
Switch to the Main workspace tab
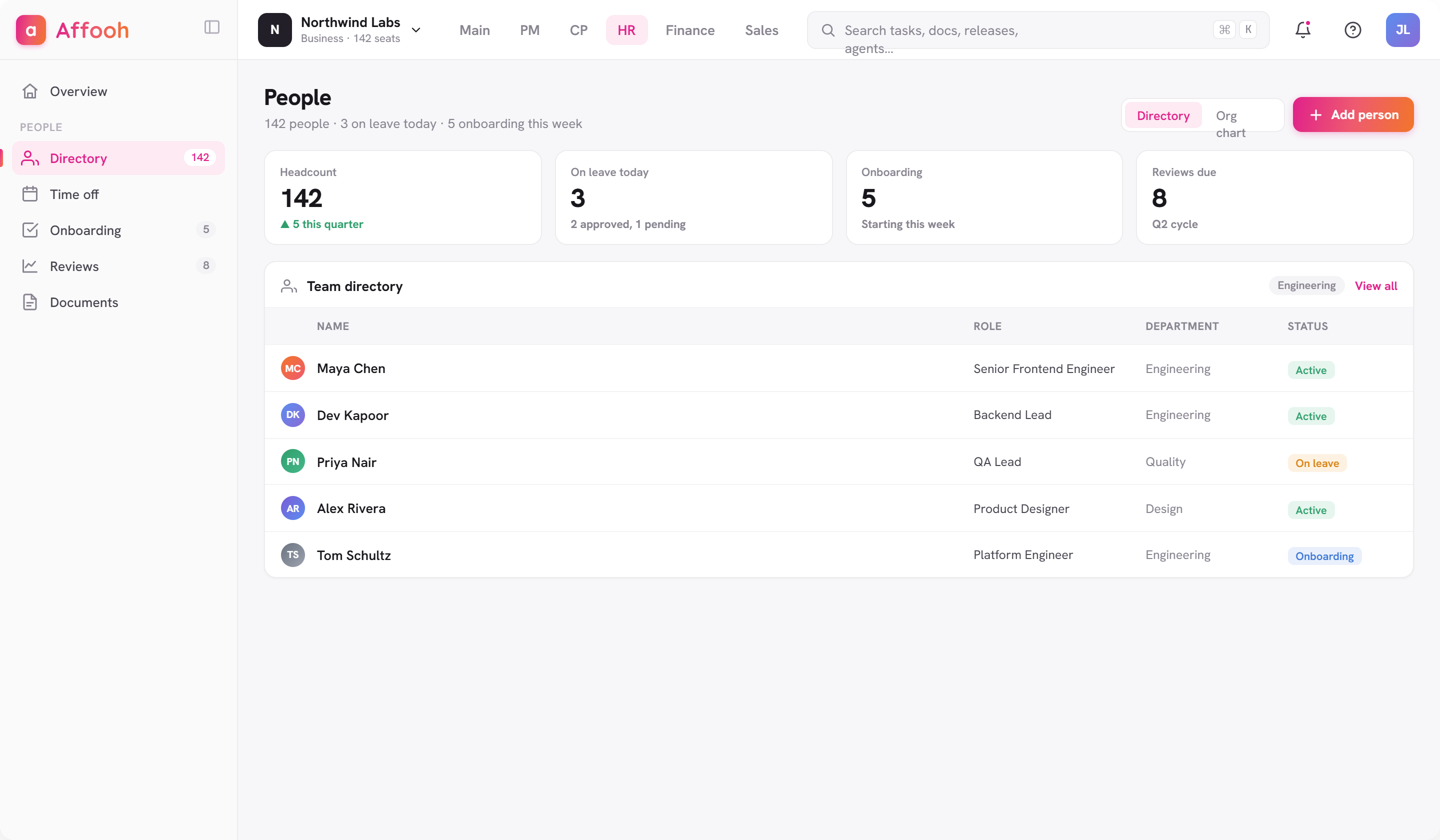474,30
